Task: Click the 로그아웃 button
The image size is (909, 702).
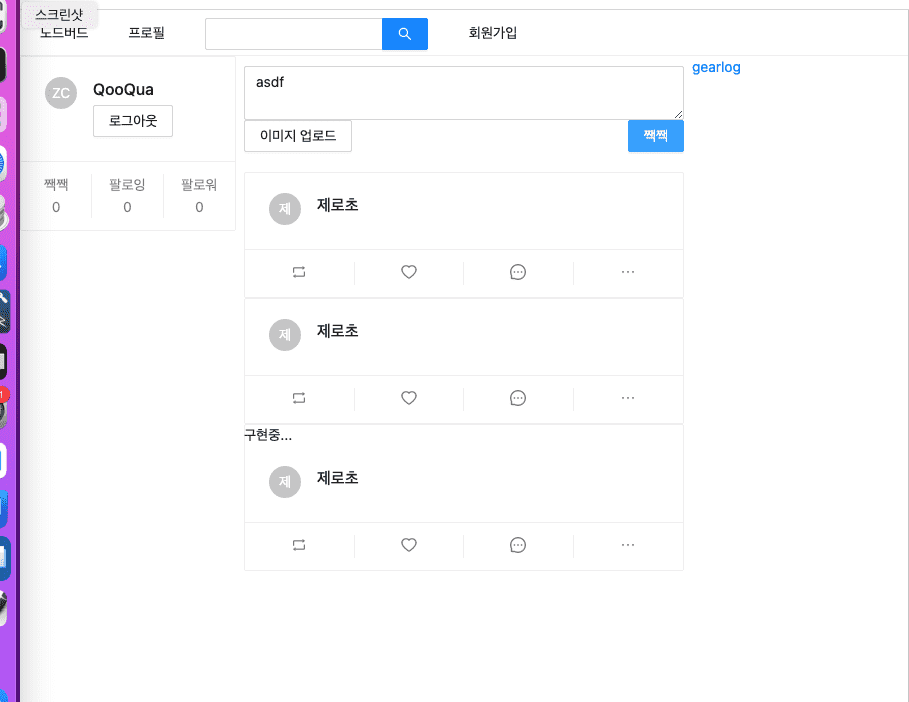Action: 133,121
